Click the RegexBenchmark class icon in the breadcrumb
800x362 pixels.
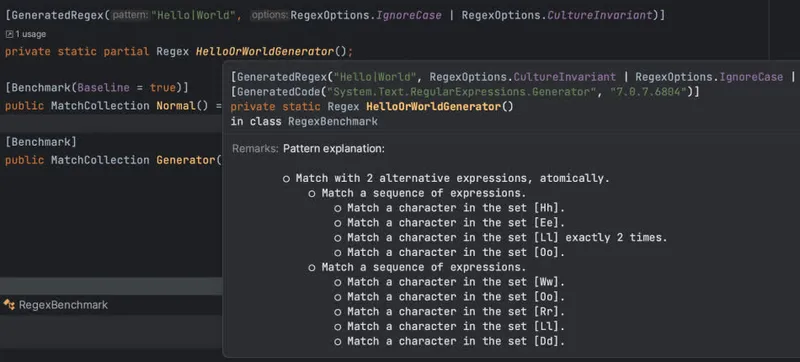(x=9, y=305)
